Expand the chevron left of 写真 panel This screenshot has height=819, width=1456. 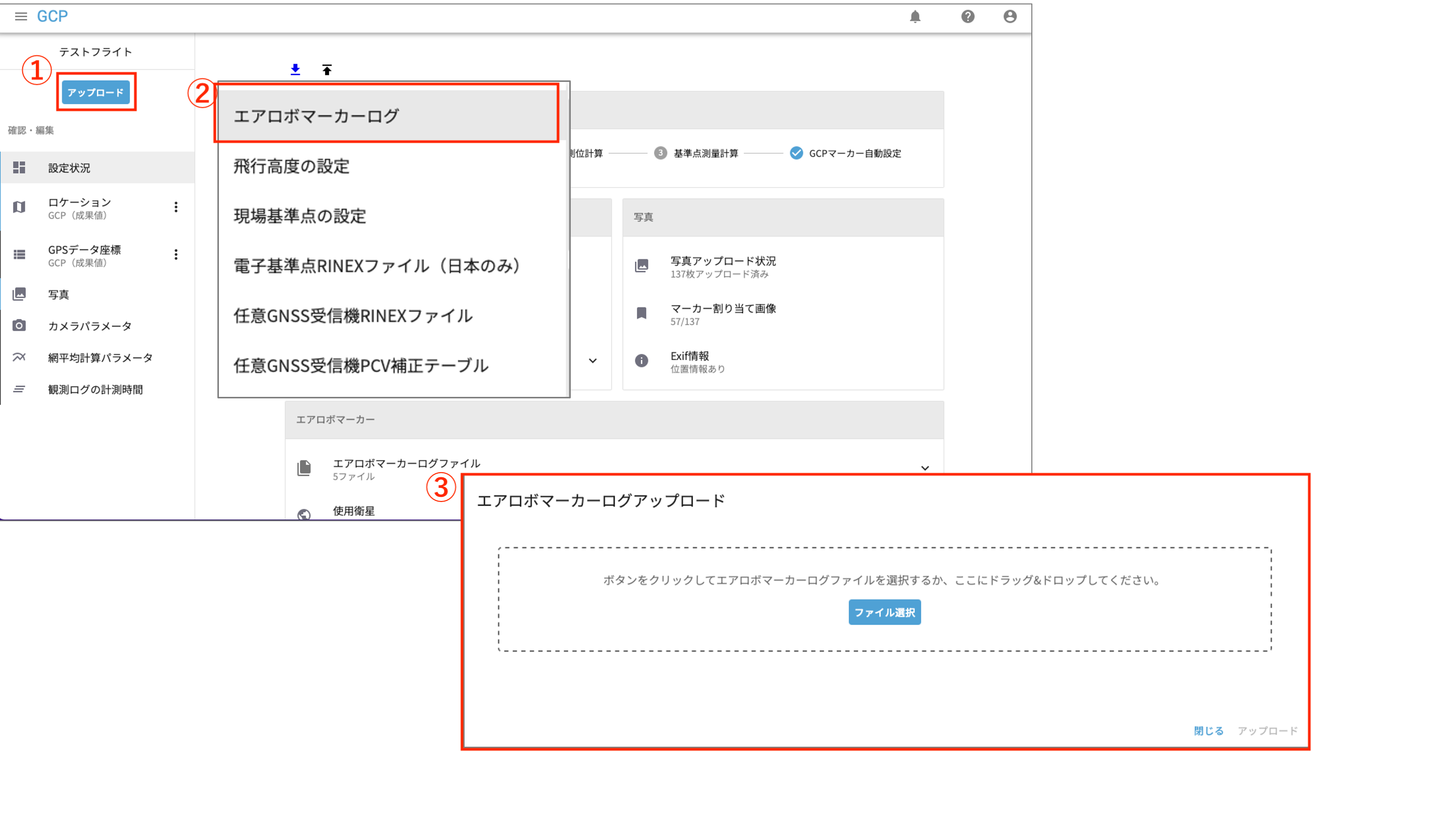click(x=593, y=360)
